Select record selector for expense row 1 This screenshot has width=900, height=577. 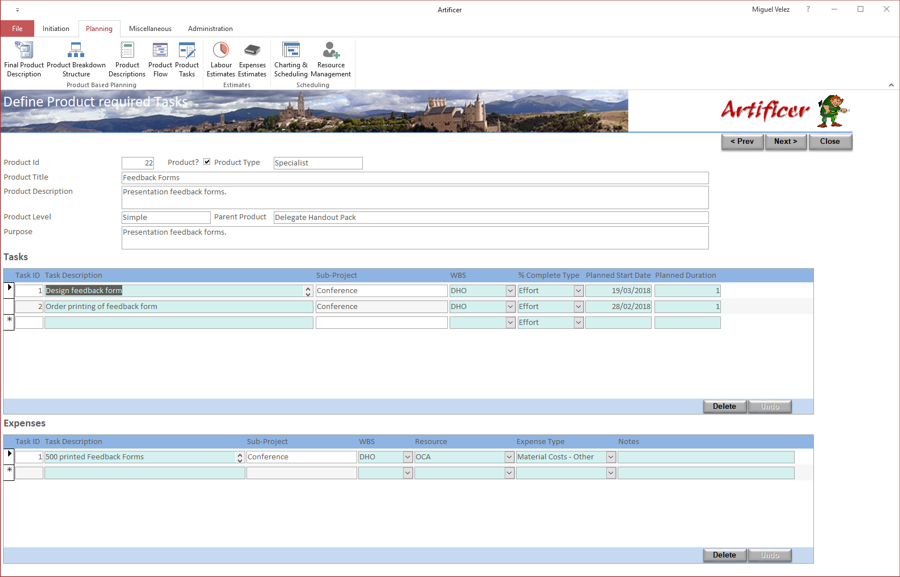click(9, 456)
